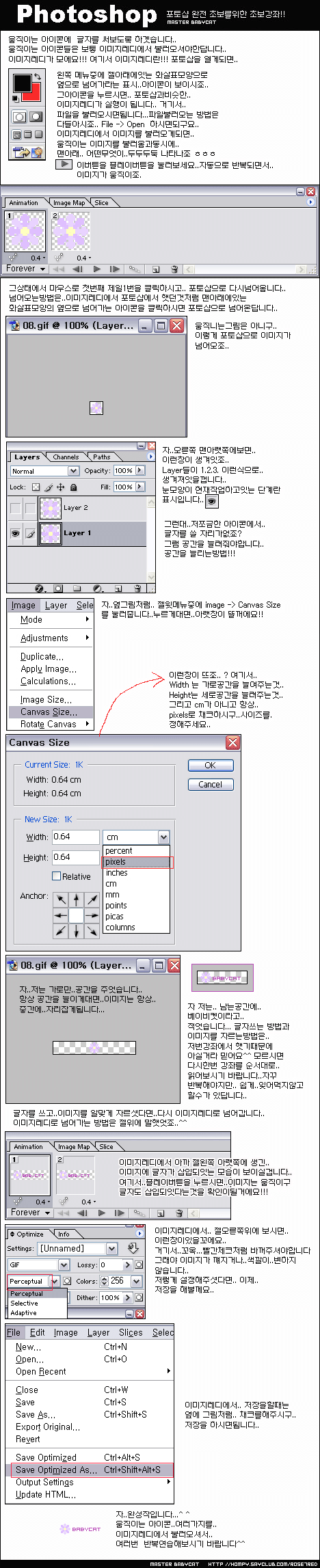Choose Image Size... in Image menu
This screenshot has width=320, height=1568.
pyautogui.click(x=51, y=699)
